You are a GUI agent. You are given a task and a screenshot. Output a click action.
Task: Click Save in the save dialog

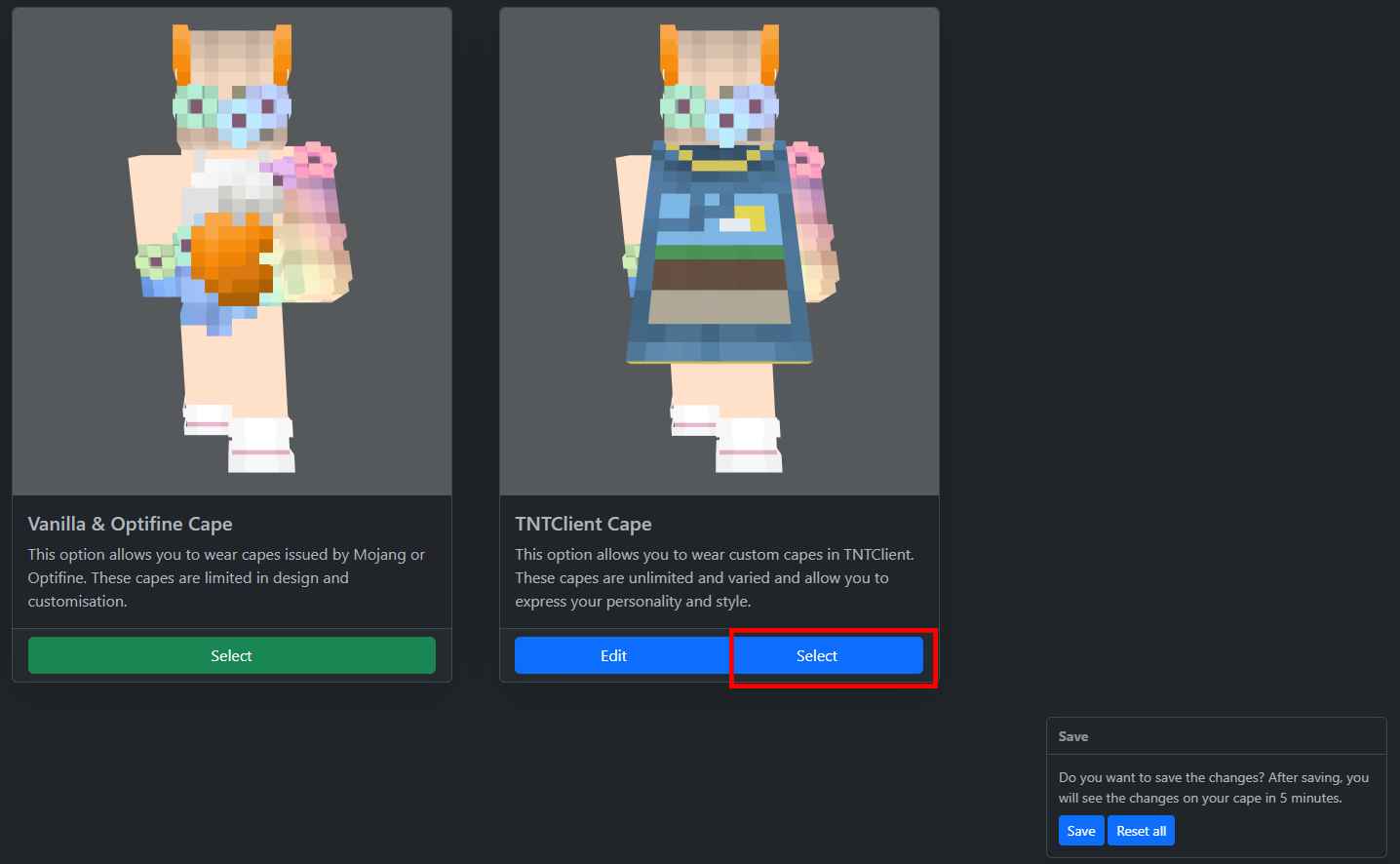click(x=1081, y=831)
